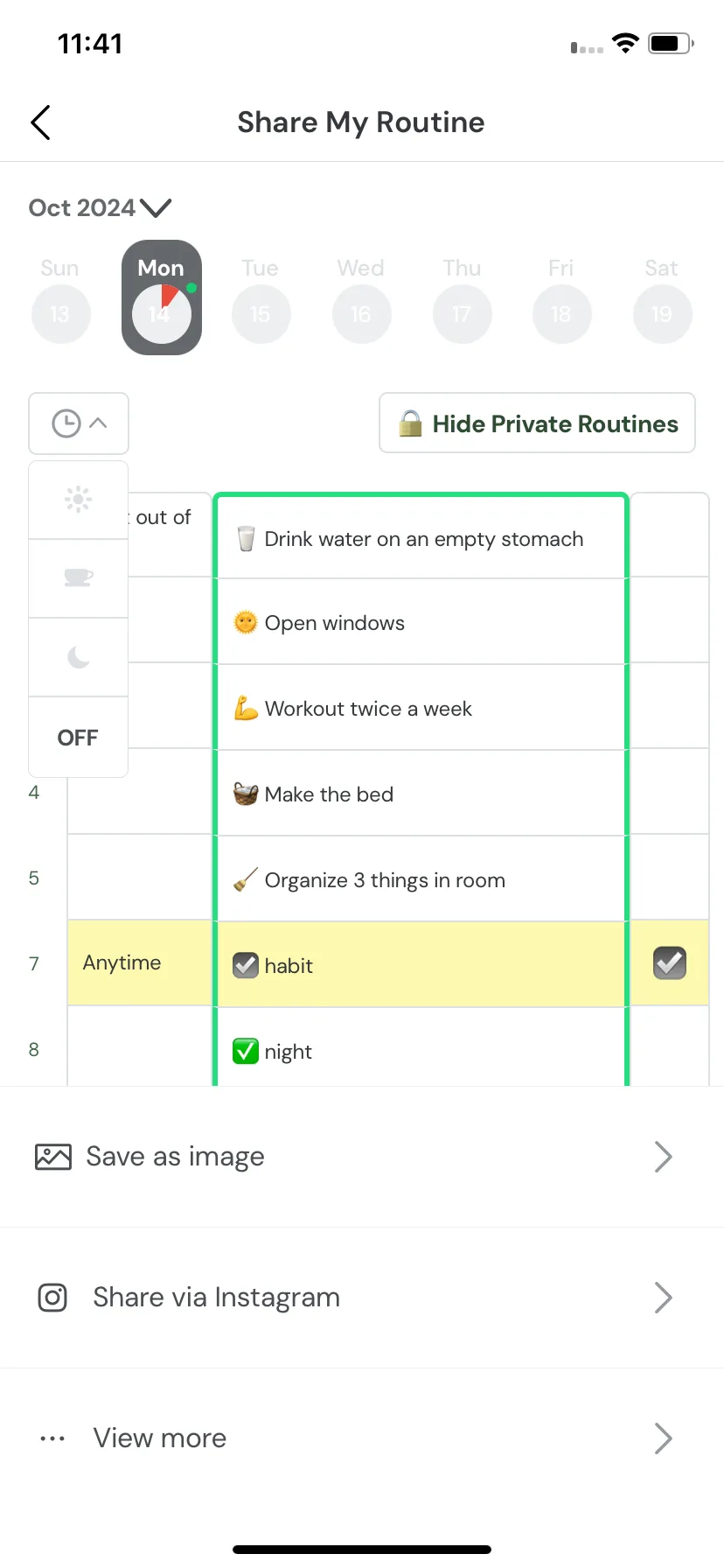Toggle the checkbox in the habit row's right column

(x=670, y=963)
